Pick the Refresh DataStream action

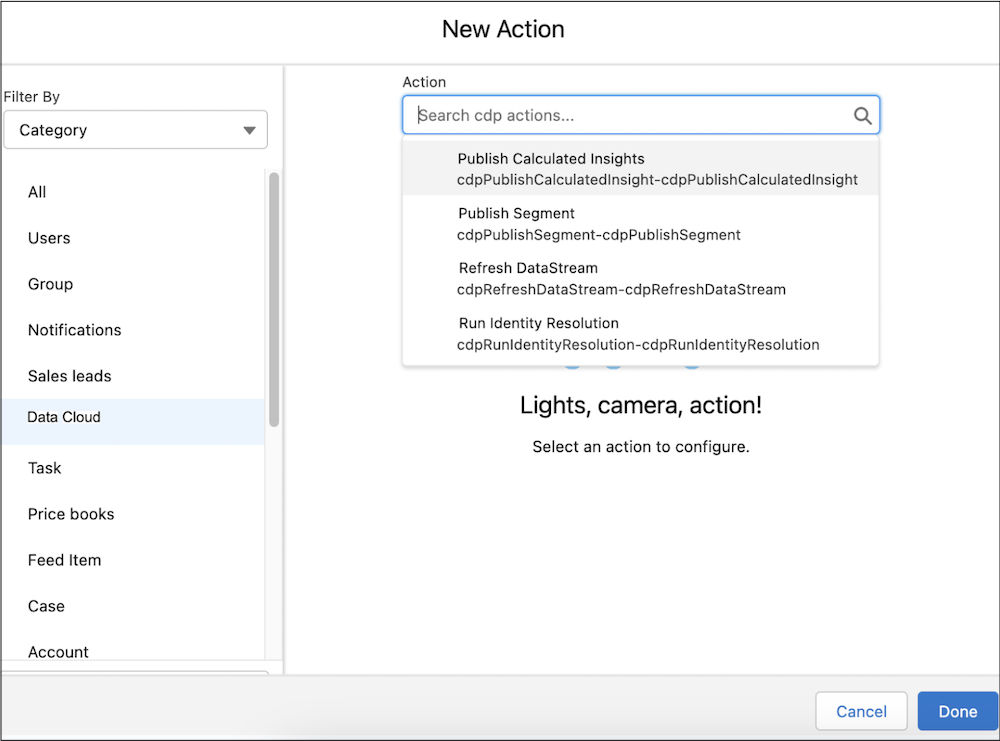click(640, 279)
